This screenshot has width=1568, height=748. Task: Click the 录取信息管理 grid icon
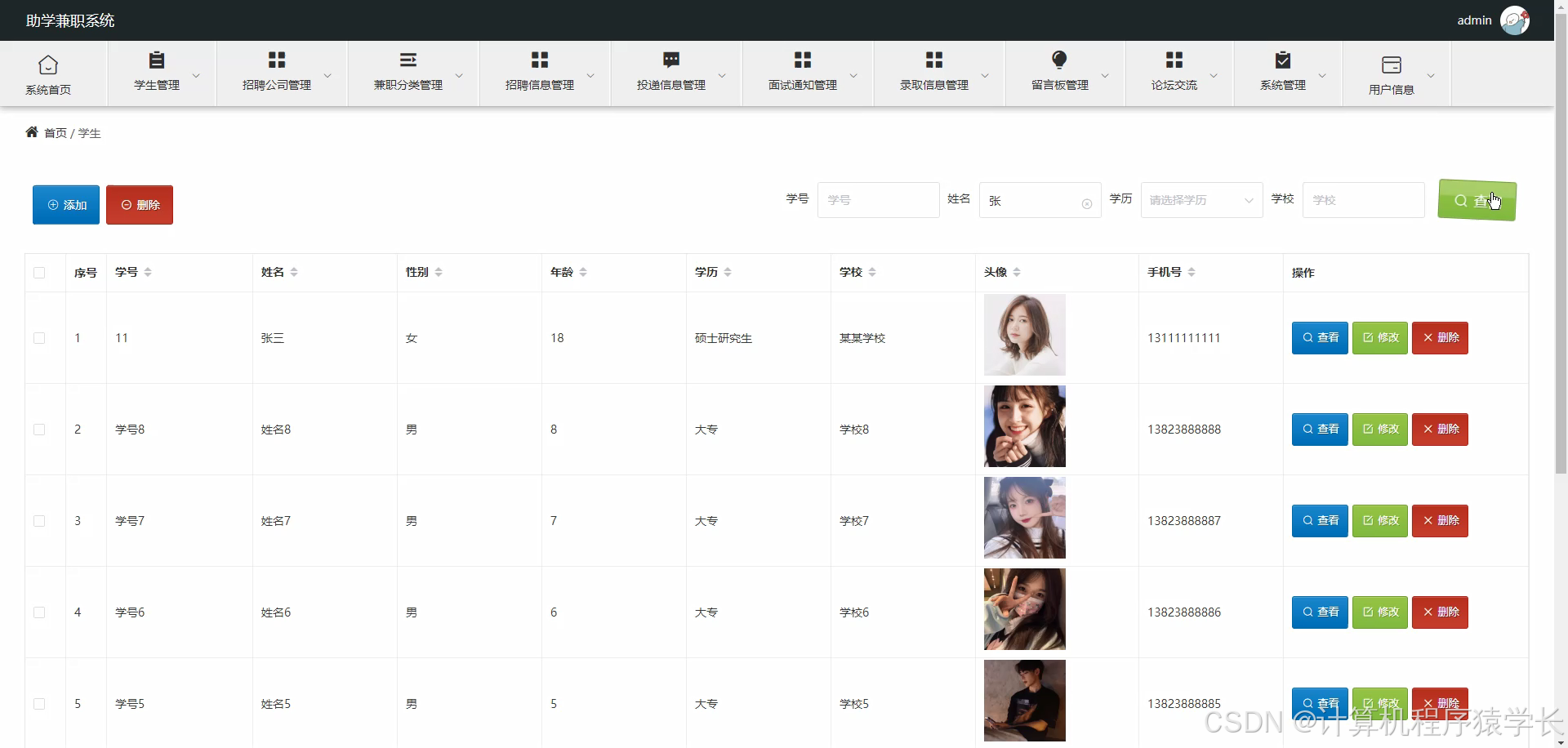[934, 60]
